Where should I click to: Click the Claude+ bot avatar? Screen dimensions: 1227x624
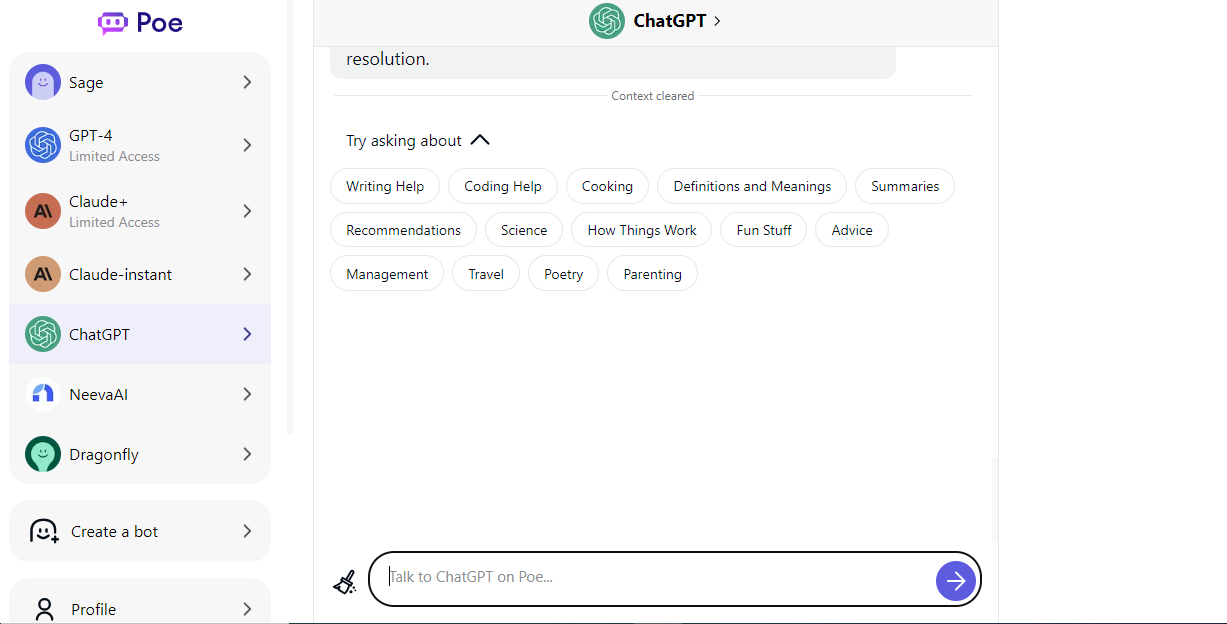coord(43,211)
